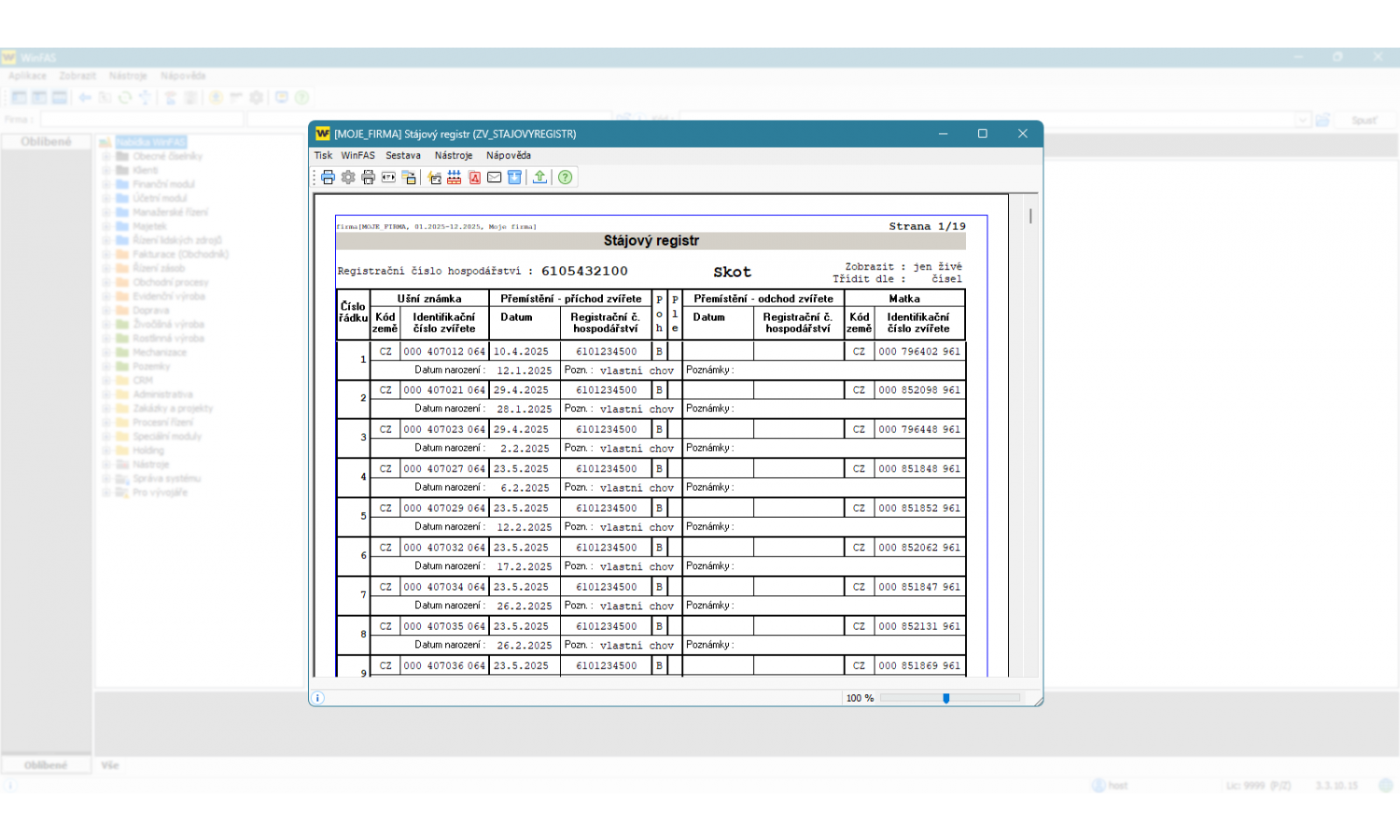Screen dimensions: 1400x840
Task: Export the report to PDF
Action: [475, 177]
